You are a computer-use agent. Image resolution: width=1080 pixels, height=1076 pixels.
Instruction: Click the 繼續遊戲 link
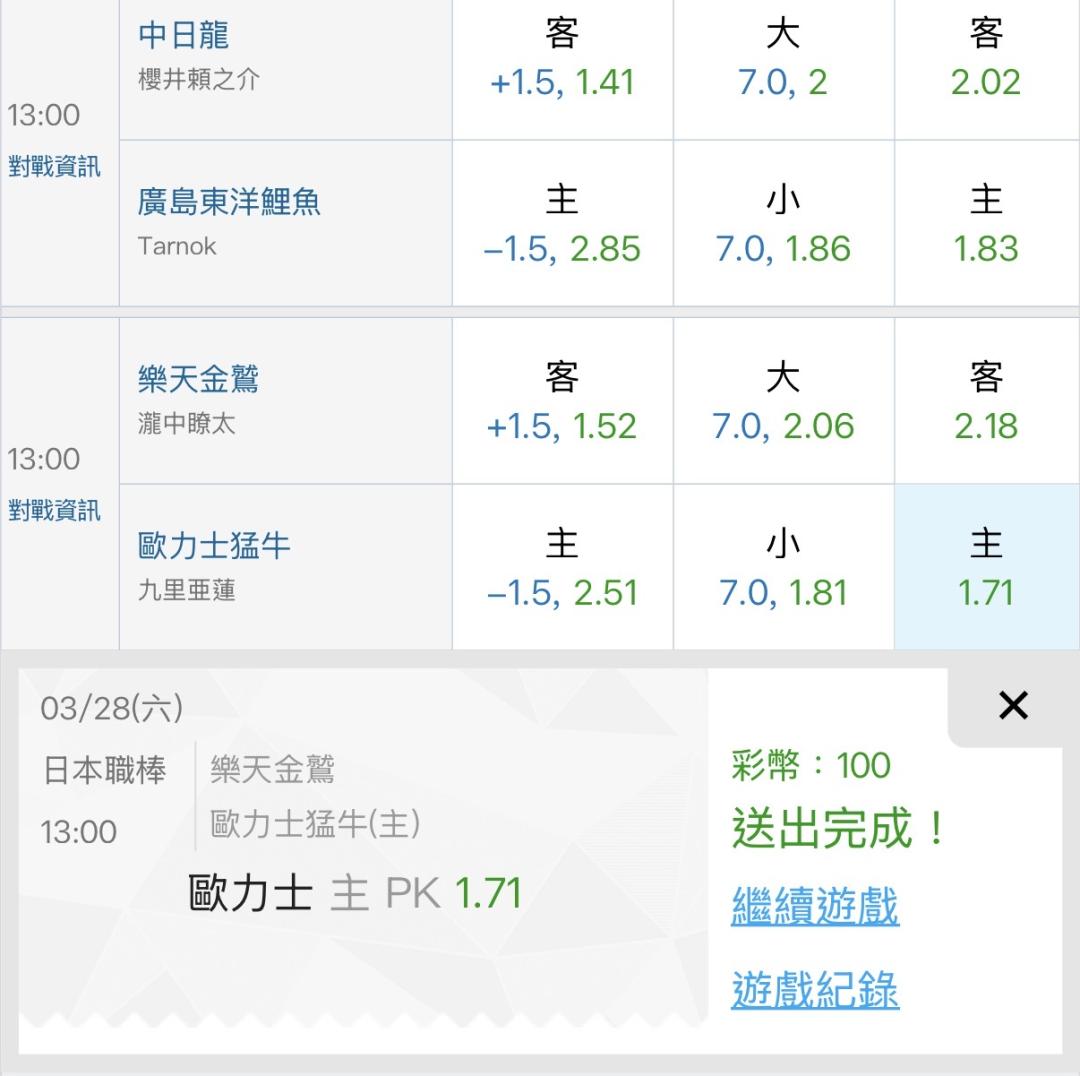point(815,907)
